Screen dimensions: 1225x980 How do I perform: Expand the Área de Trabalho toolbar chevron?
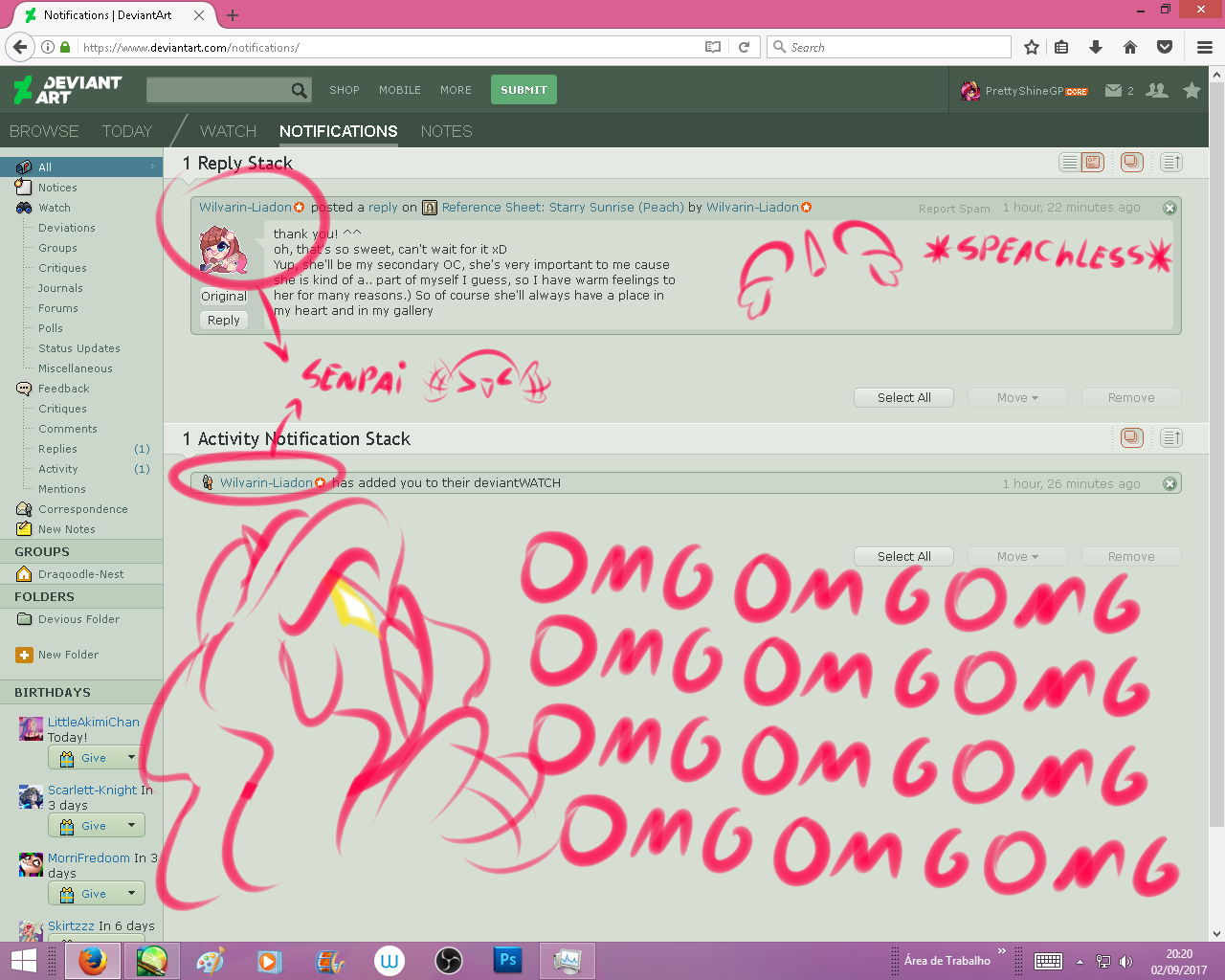pyautogui.click(x=1002, y=951)
